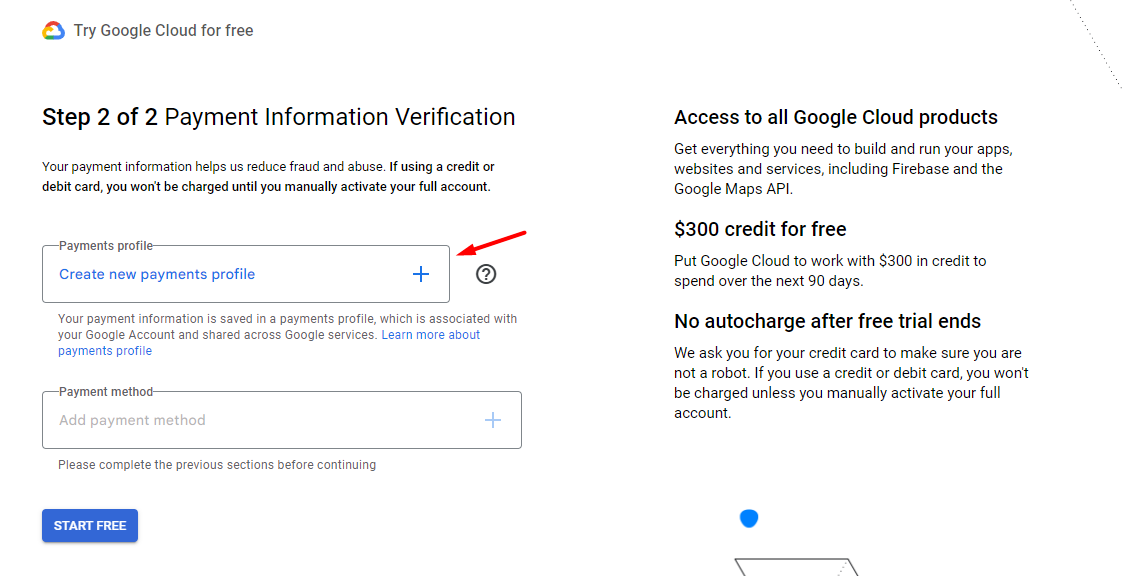Screen dimensions: 1123x576
Task: Click the plus icon in Payment method
Action: (493, 421)
